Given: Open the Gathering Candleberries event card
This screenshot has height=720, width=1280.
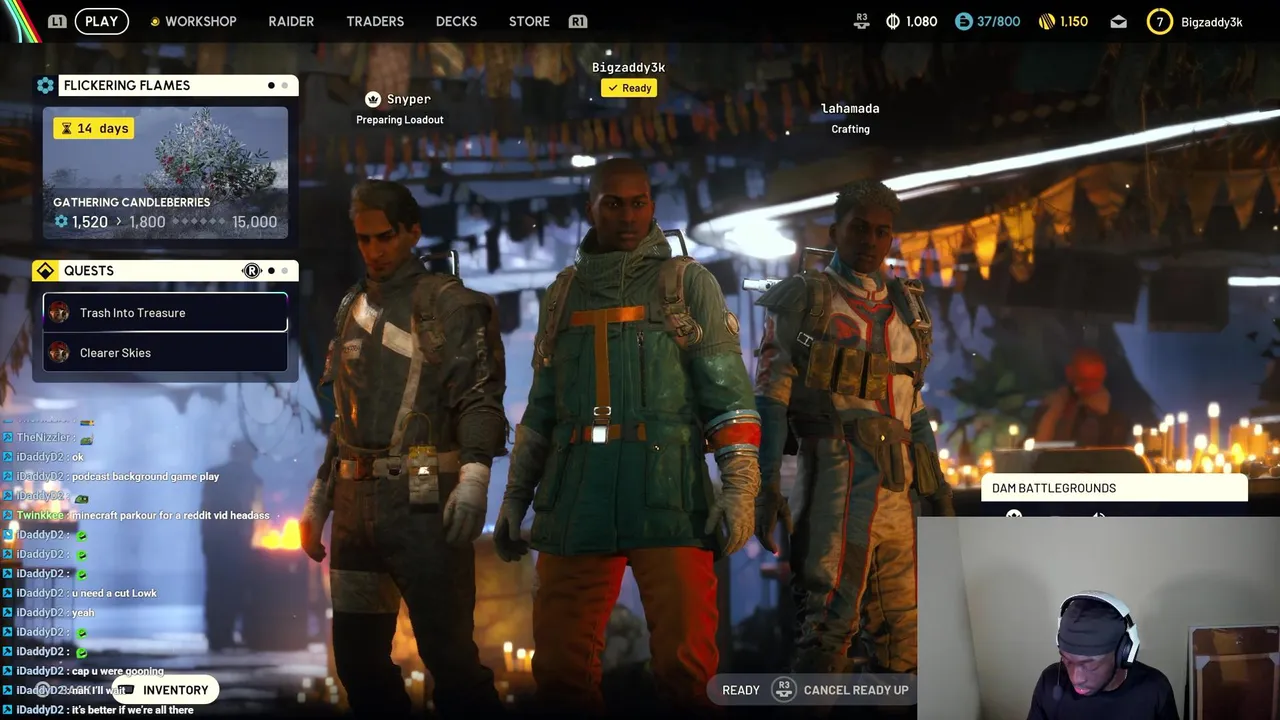Looking at the screenshot, I should coord(165,173).
